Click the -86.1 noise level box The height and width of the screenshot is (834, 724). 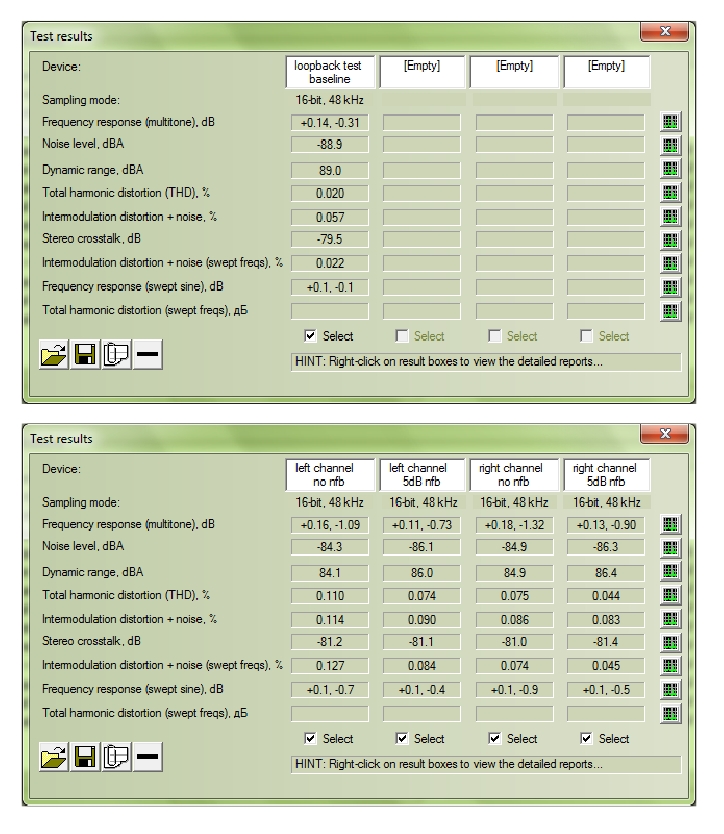coord(422,547)
